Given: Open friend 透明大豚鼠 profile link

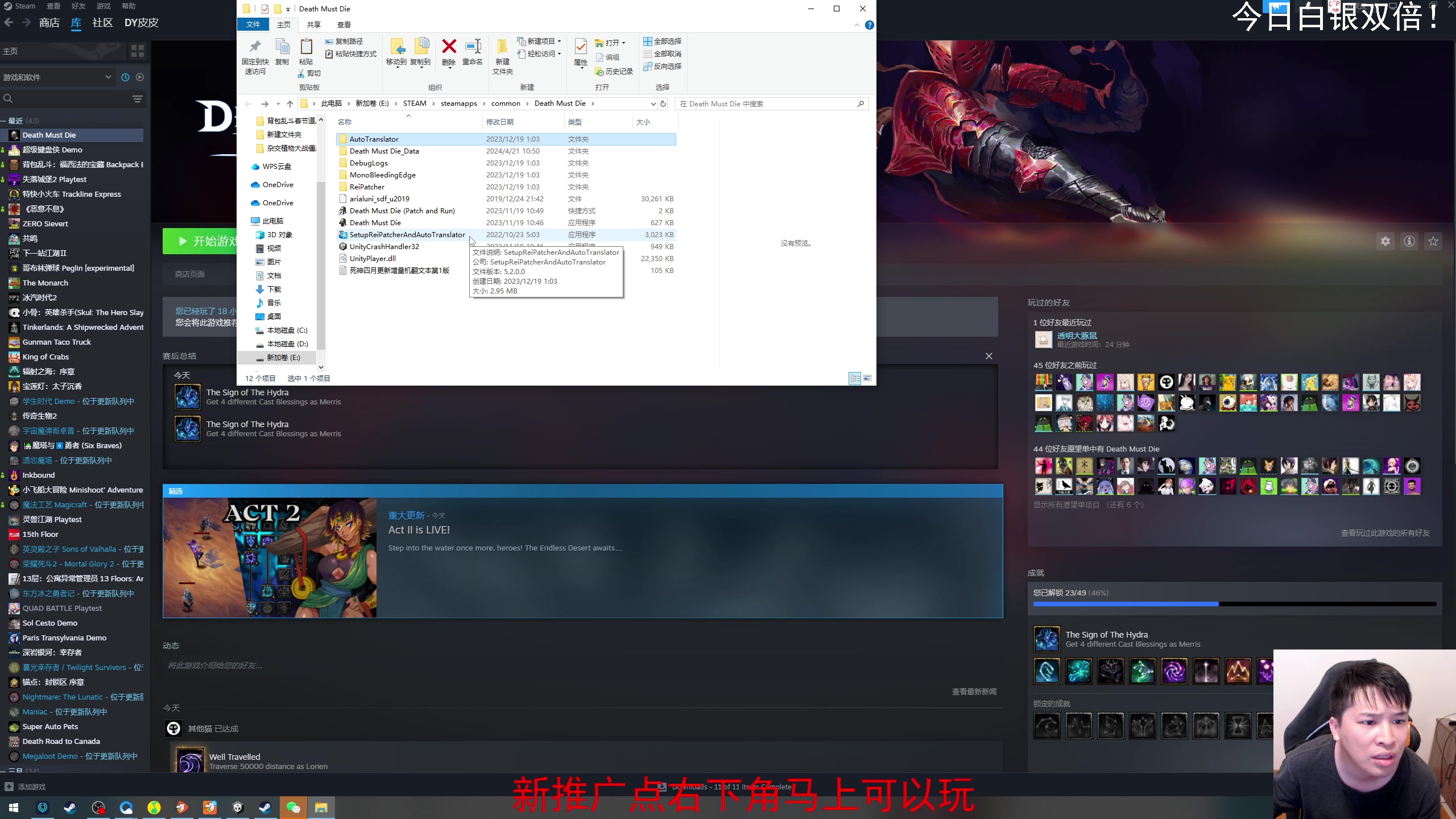Looking at the screenshot, I should (x=1077, y=336).
